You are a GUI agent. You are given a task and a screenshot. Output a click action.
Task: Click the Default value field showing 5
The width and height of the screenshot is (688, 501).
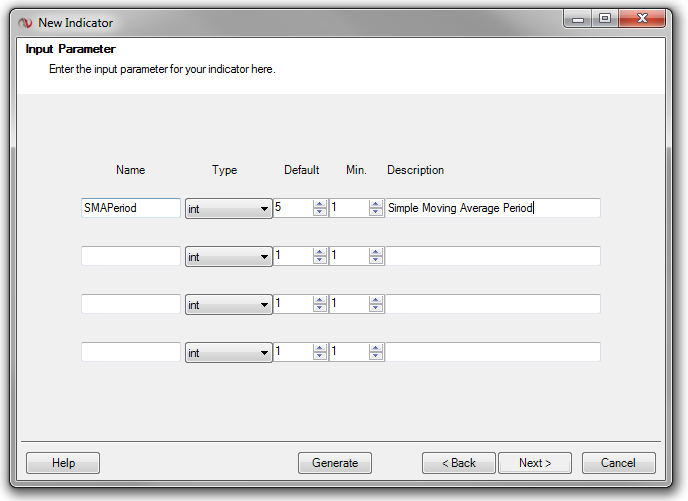click(x=293, y=208)
